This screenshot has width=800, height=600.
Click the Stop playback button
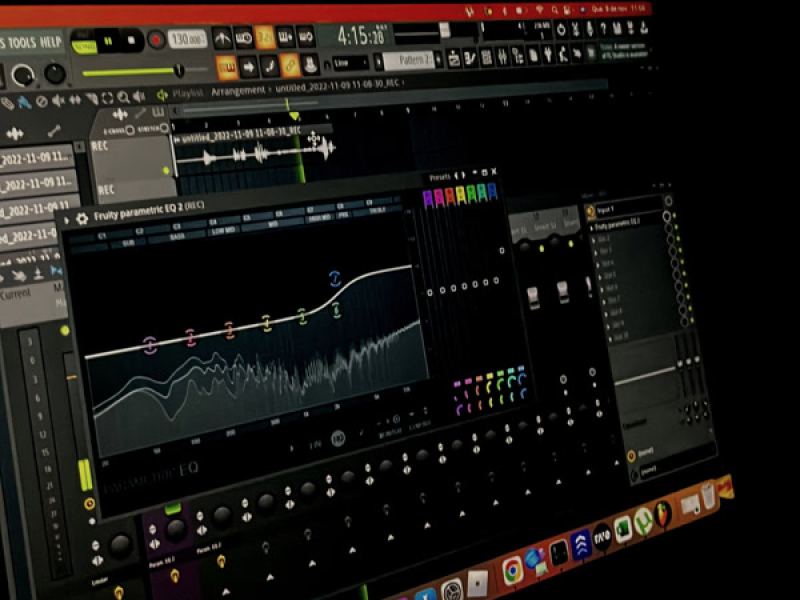pos(133,41)
